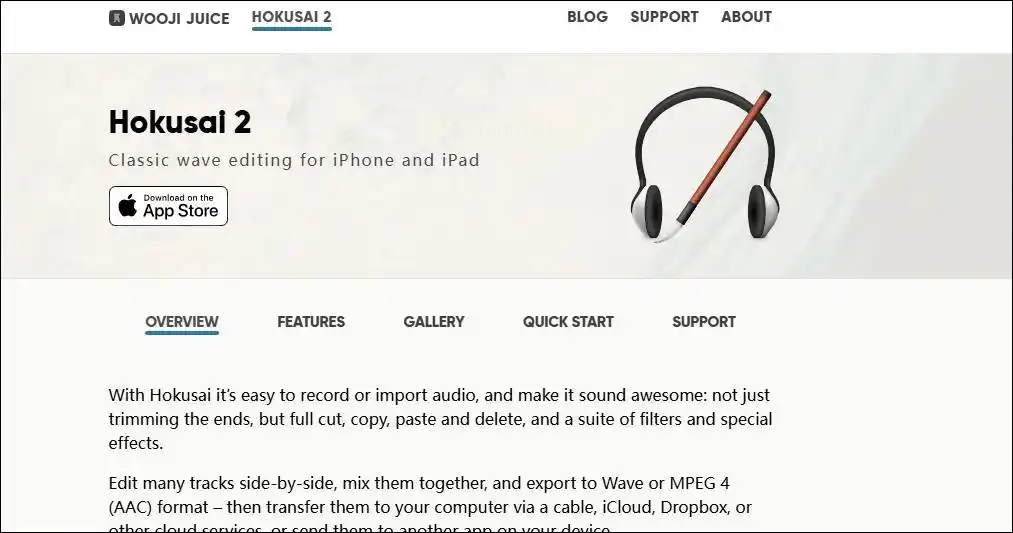This screenshot has width=1013, height=533.
Task: Switch to the OVERVIEW tab
Action: (x=182, y=322)
